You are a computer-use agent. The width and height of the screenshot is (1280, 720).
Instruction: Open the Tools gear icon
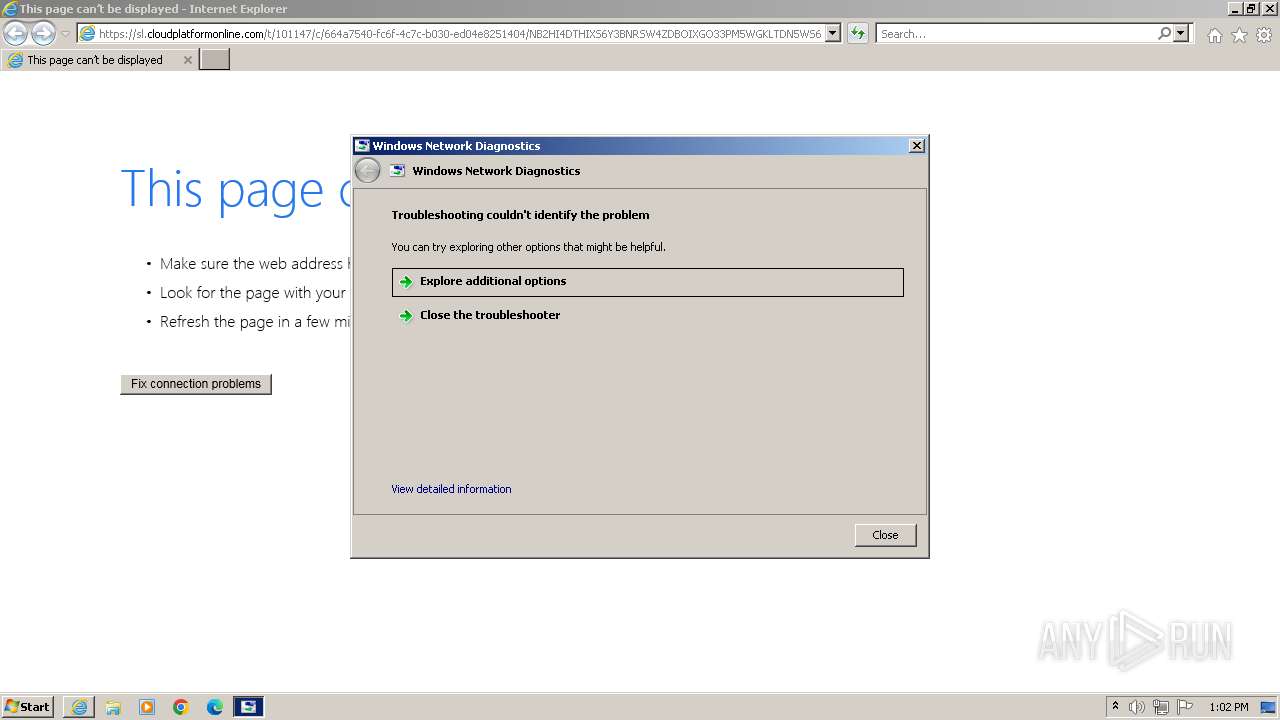[1264, 35]
